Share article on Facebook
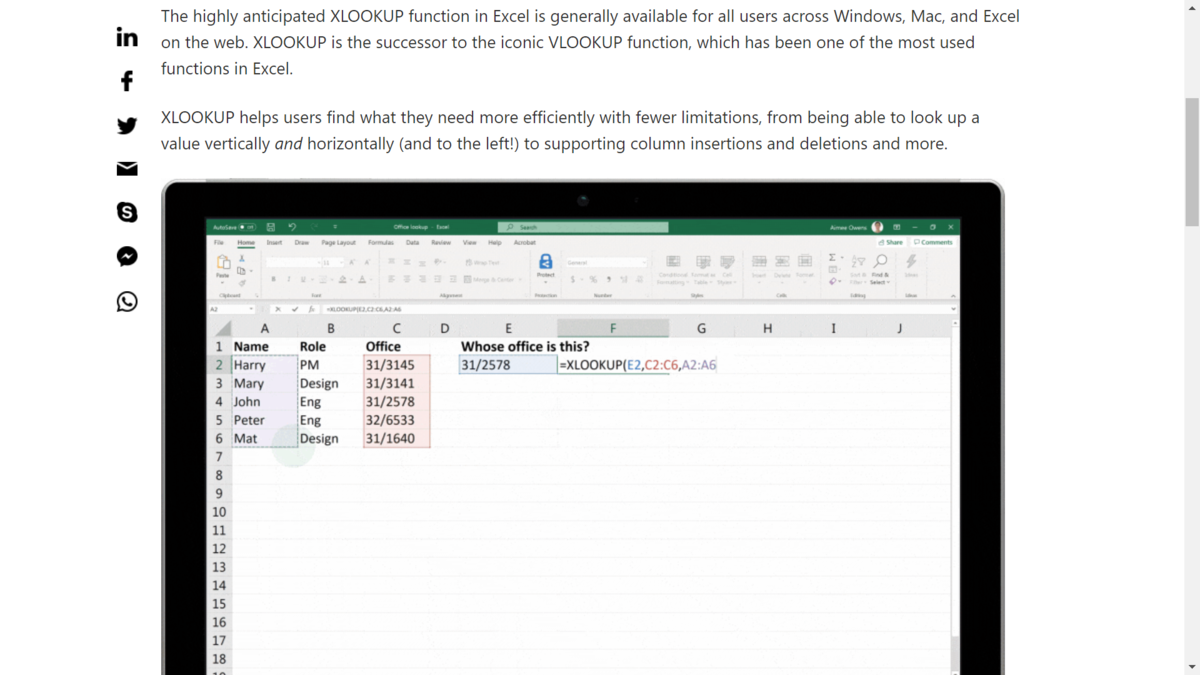Viewport: 1200px width, 675px height. tap(127, 81)
